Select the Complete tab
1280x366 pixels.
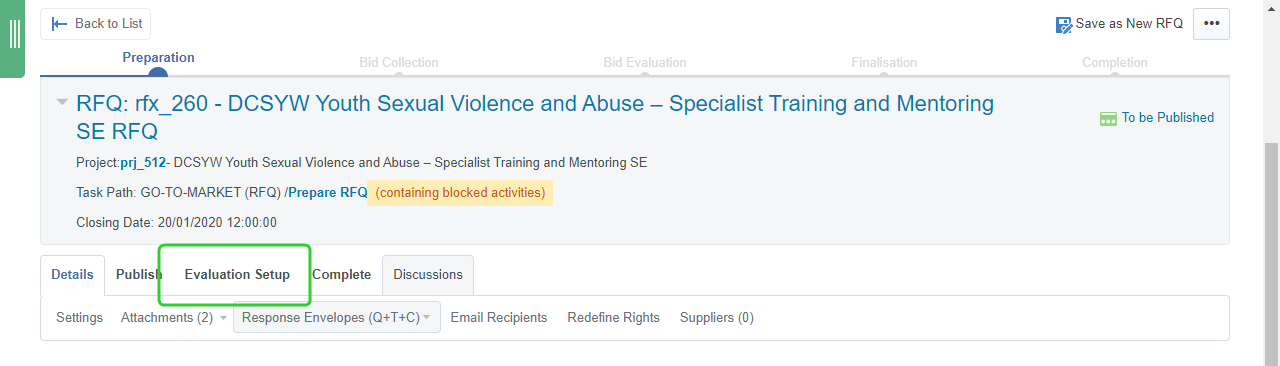[x=341, y=275]
